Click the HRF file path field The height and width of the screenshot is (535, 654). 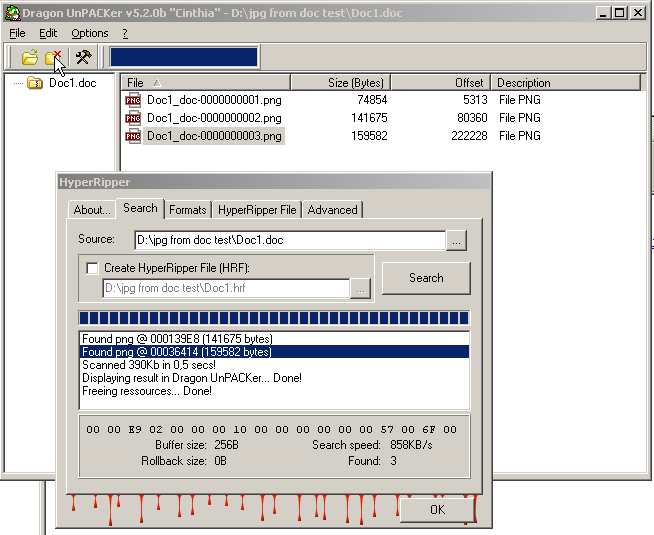pyautogui.click(x=226, y=288)
